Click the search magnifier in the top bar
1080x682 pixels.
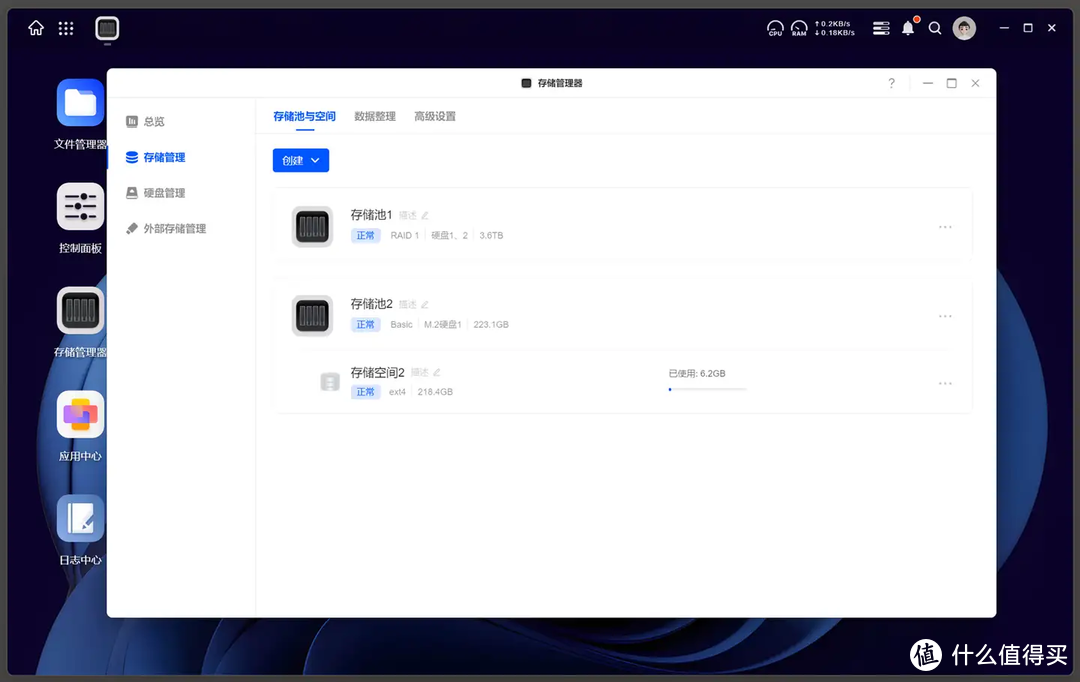pos(935,28)
